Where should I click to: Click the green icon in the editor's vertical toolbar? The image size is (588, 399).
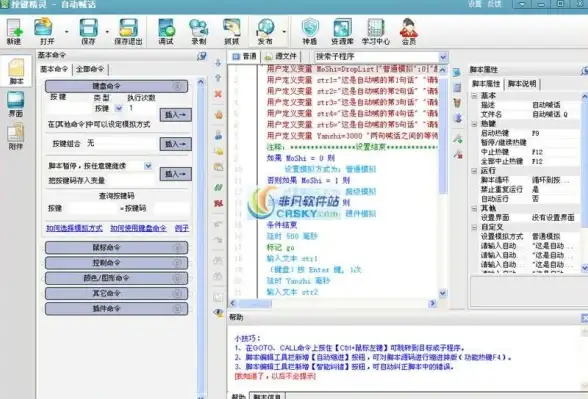click(x=218, y=187)
